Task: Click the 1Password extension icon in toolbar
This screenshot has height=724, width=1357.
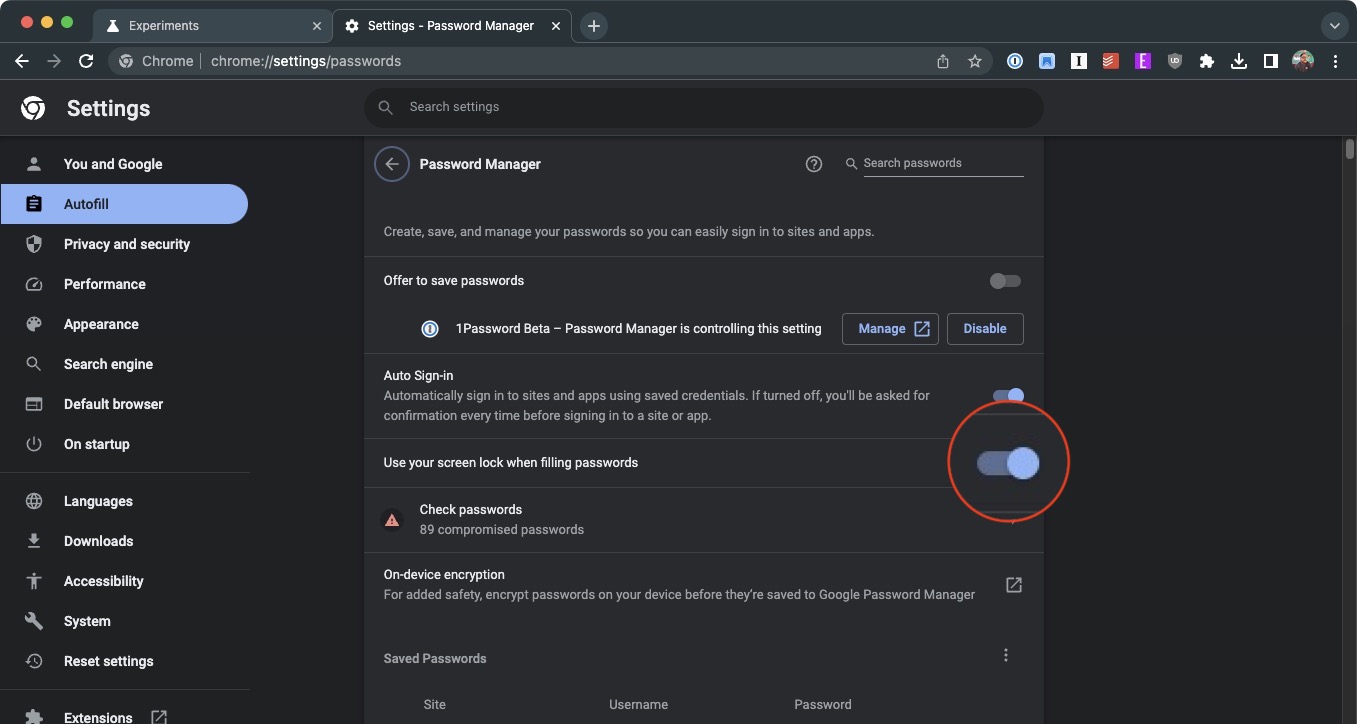Action: [1015, 61]
